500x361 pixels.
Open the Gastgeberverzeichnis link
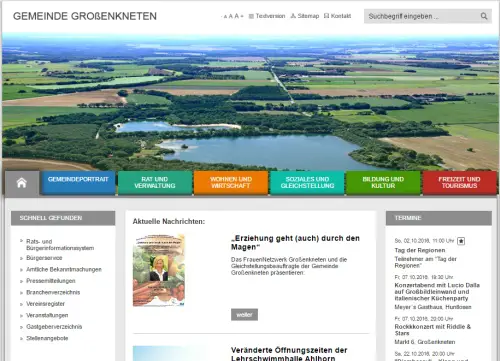click(x=54, y=327)
